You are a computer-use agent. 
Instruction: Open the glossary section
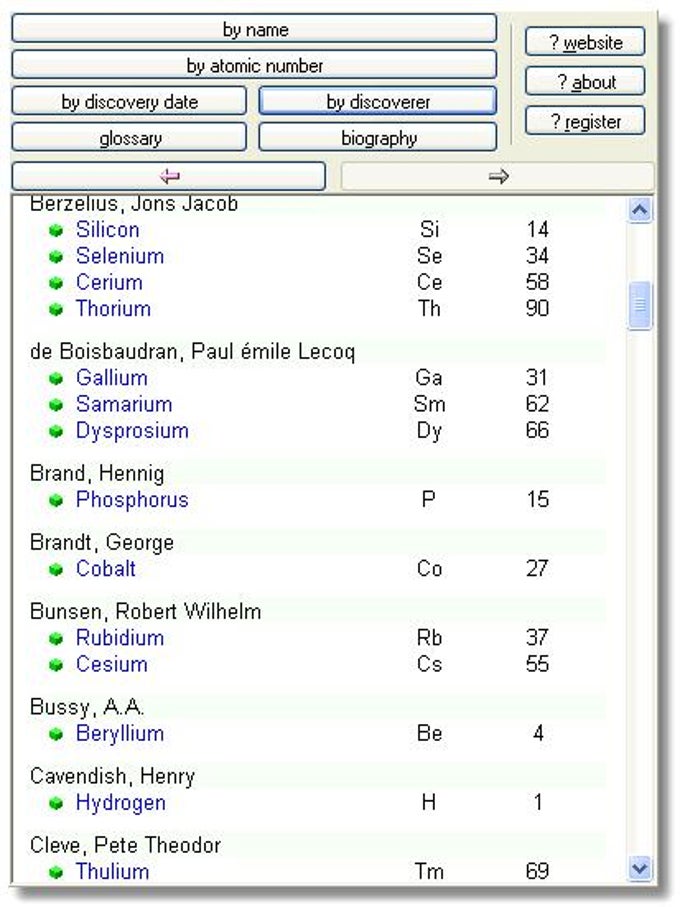pyautogui.click(x=128, y=138)
